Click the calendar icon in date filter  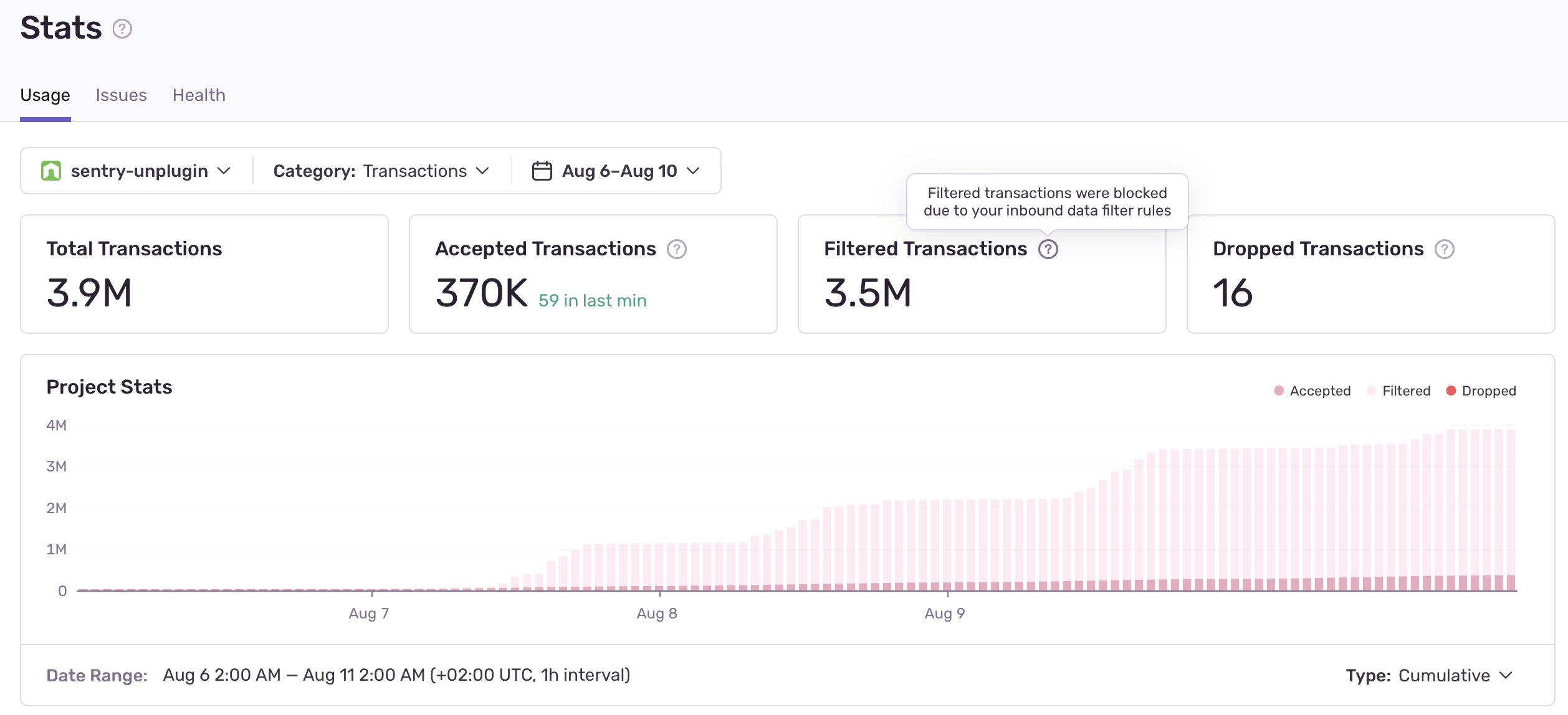pos(542,171)
